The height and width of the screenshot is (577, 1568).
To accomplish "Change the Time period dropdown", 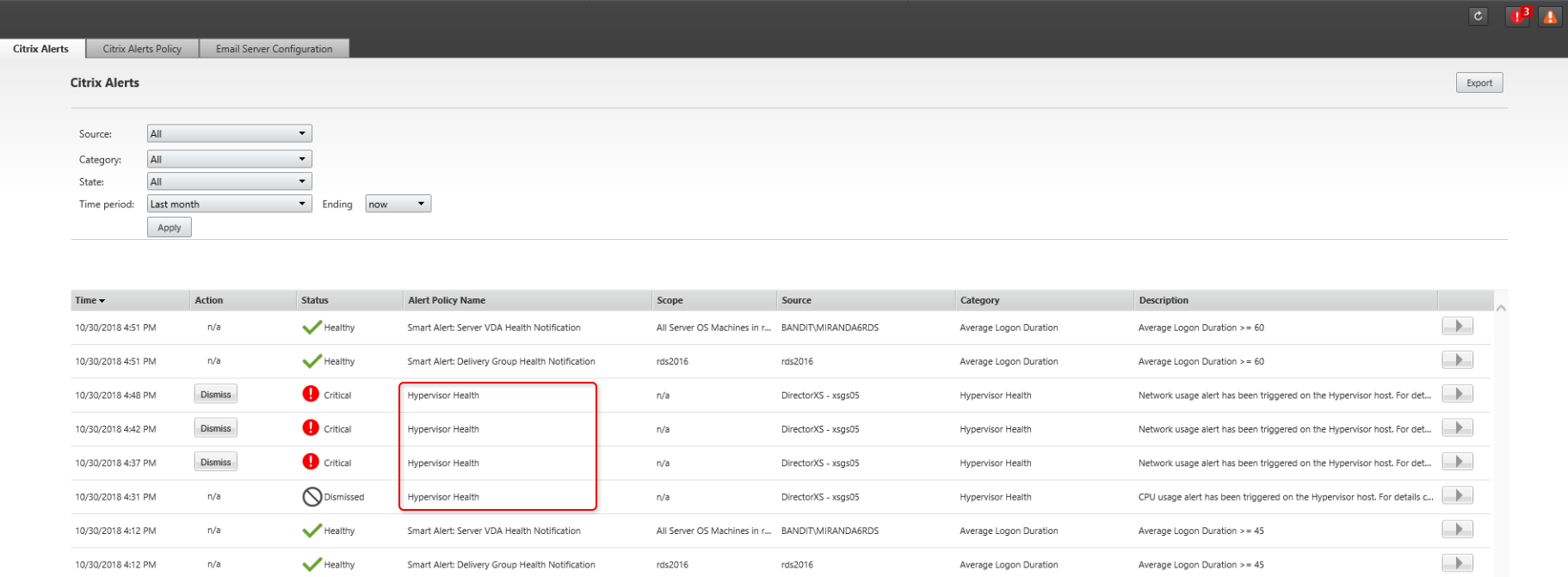I will point(229,204).
